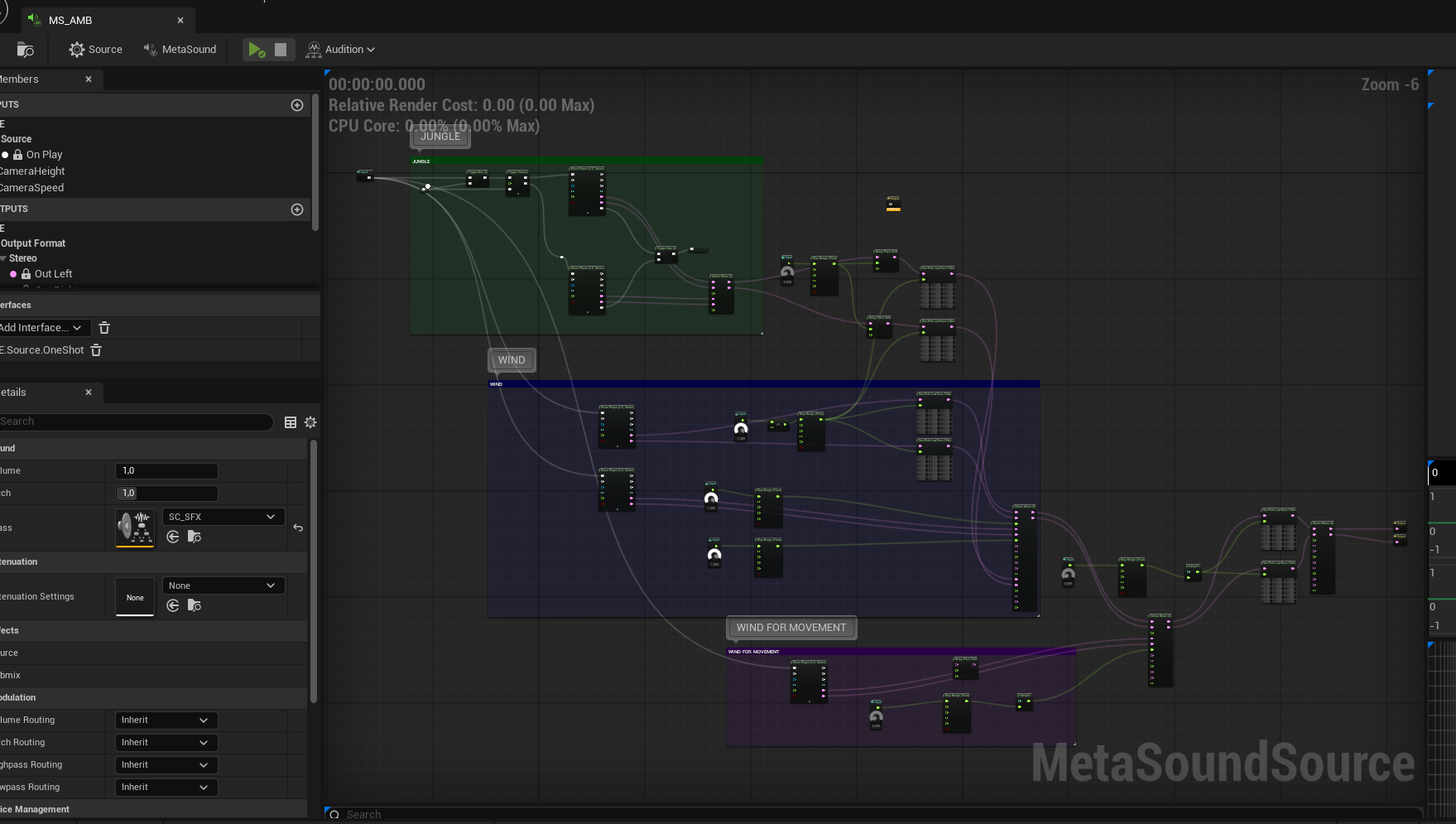Collapse the Modulation section
Viewport: 1456px width, 824px height.
tap(153, 698)
